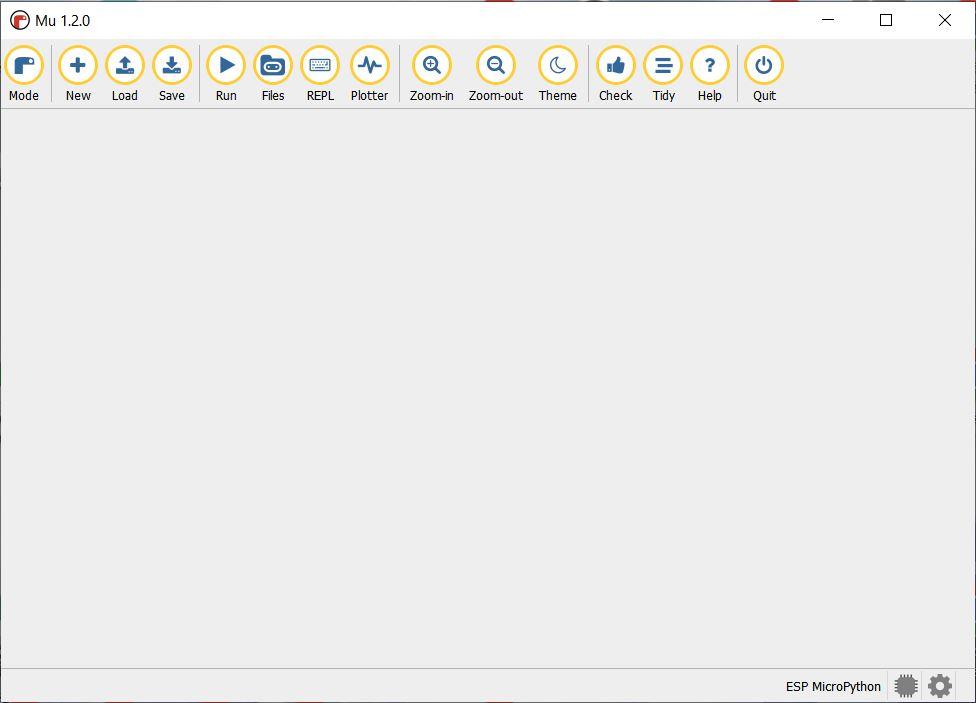The image size is (976, 703).
Task: Run the script on device
Action: tap(226, 73)
